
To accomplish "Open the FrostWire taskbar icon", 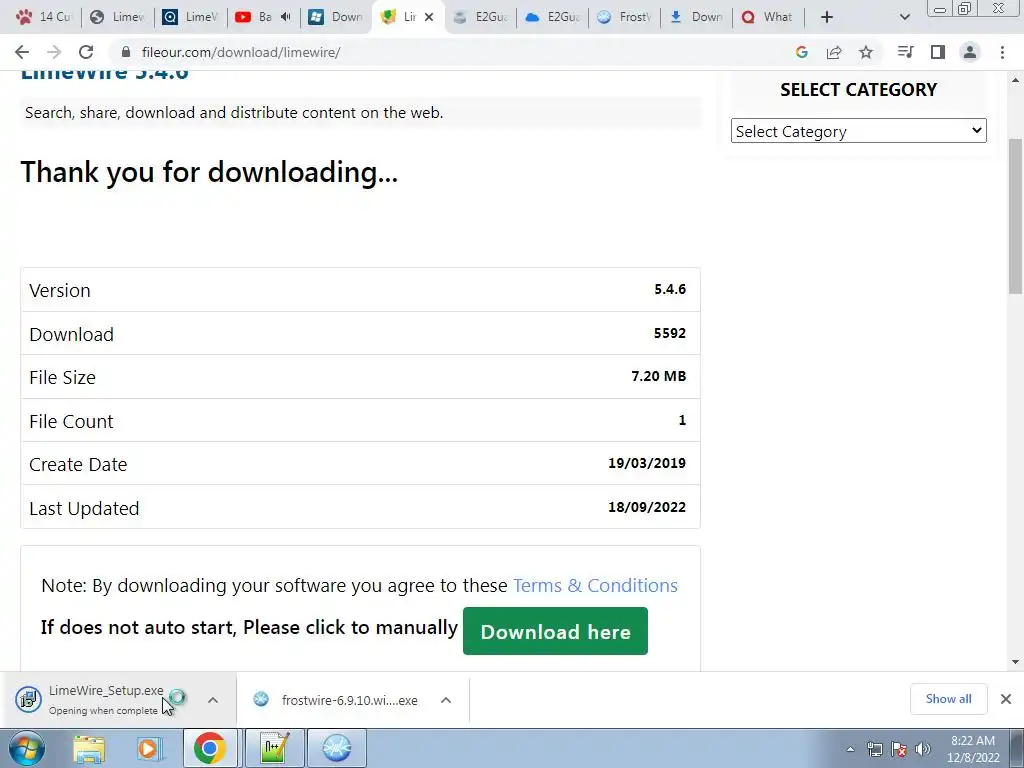I will tap(336, 748).
